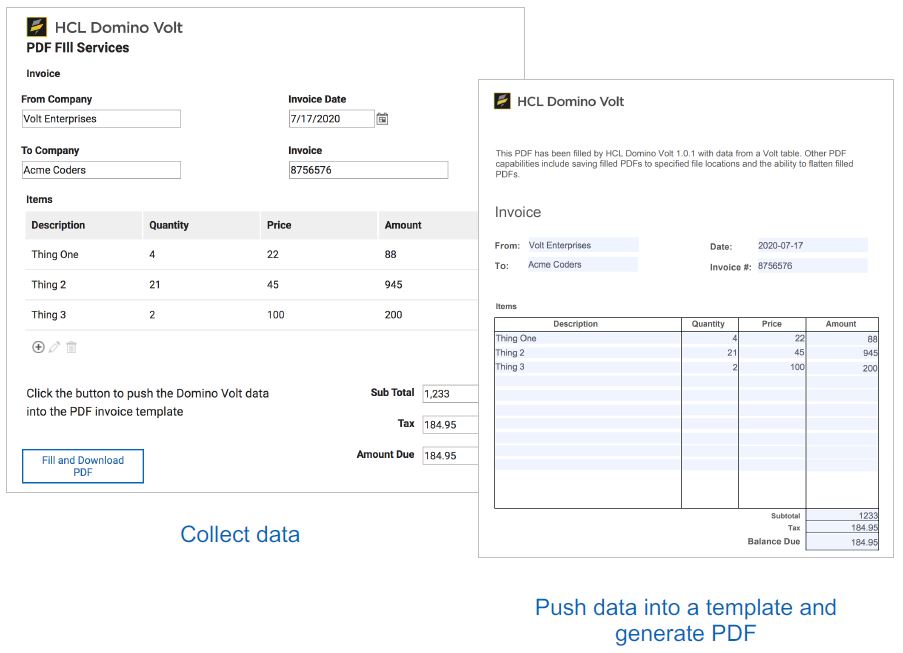Click the PDF amount cell showing 945
Viewport: 903px width, 653px height.
click(x=843, y=353)
